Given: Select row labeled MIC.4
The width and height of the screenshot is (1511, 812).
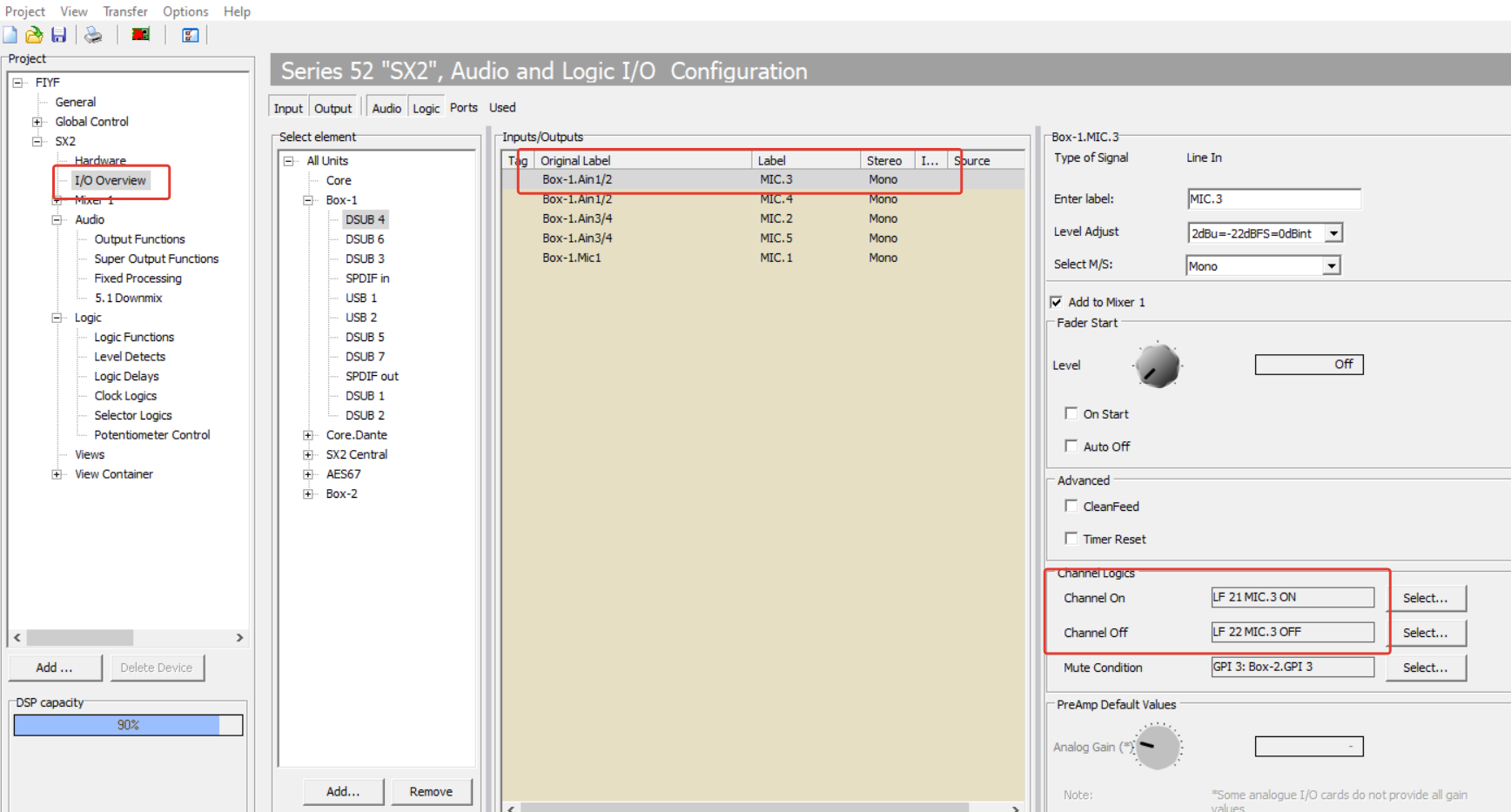Looking at the screenshot, I should pyautogui.click(x=764, y=198).
